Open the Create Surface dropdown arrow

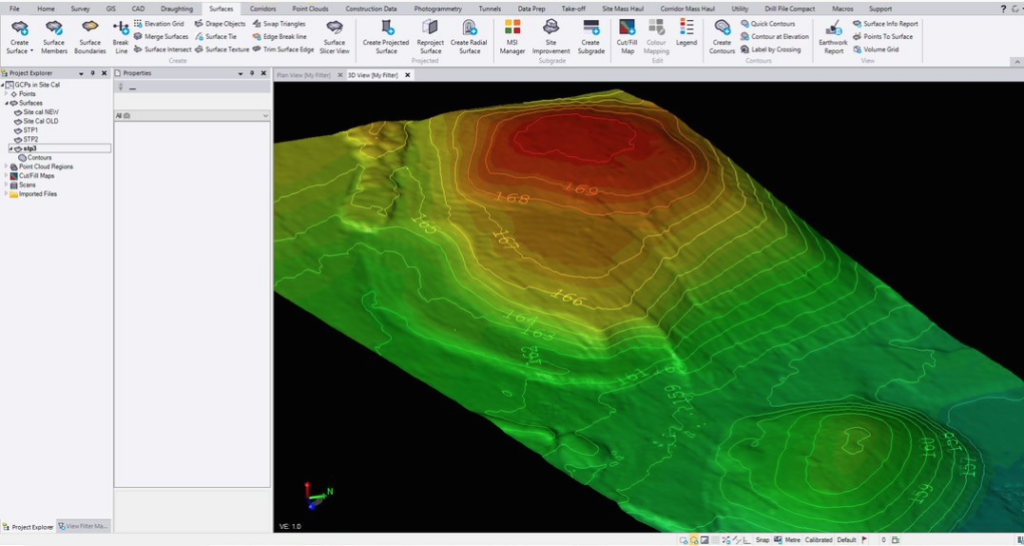(31, 51)
